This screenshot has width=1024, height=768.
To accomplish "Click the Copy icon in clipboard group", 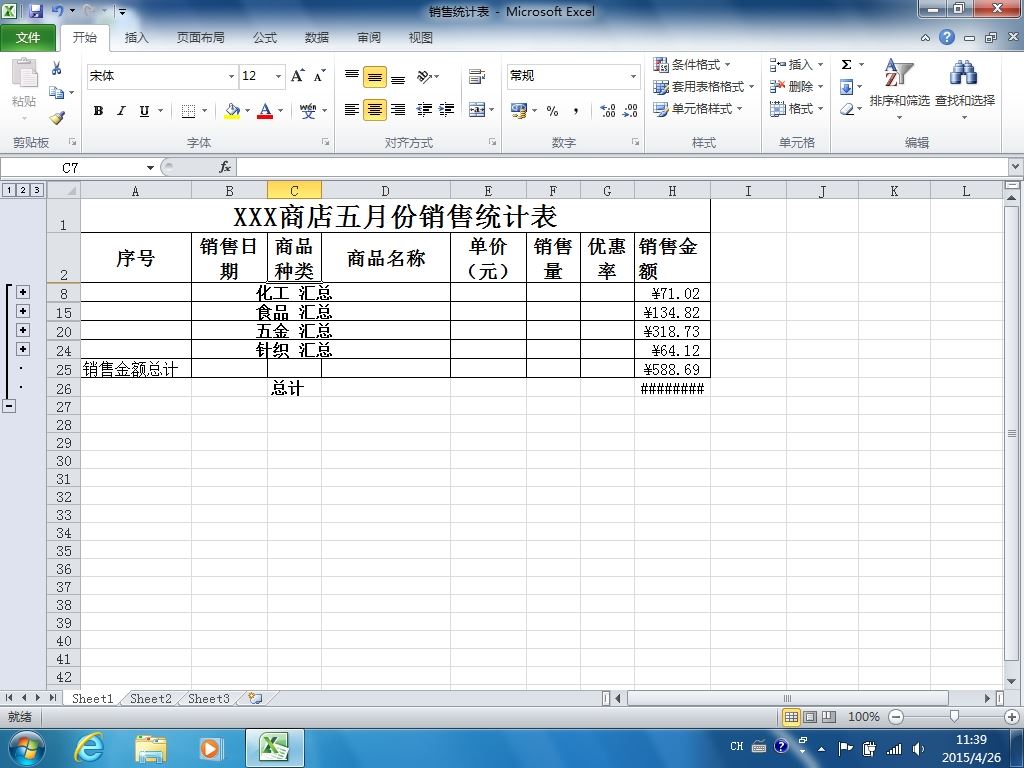I will 57,93.
